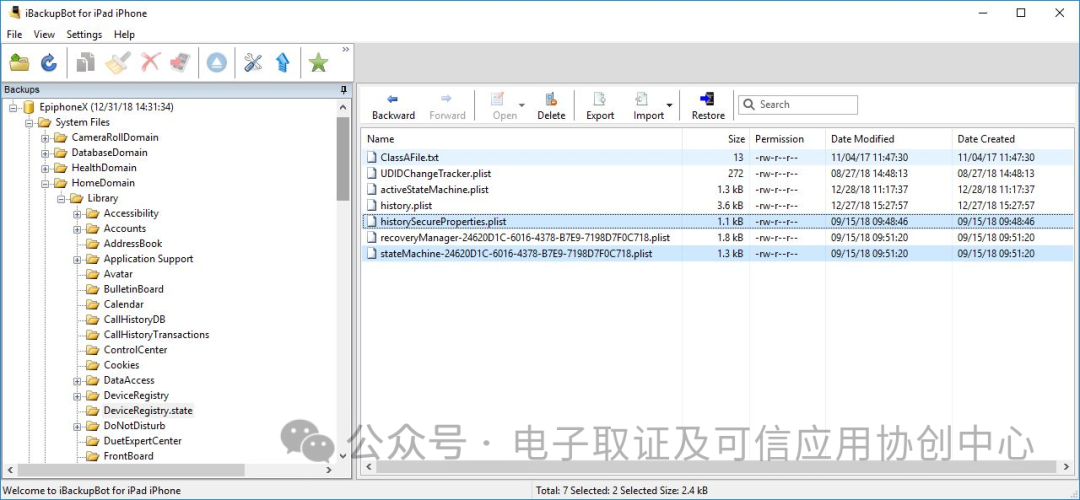Viewport: 1080px width, 500px height.
Task: Collapse the EpiphoneX backup node
Action: coord(13,107)
